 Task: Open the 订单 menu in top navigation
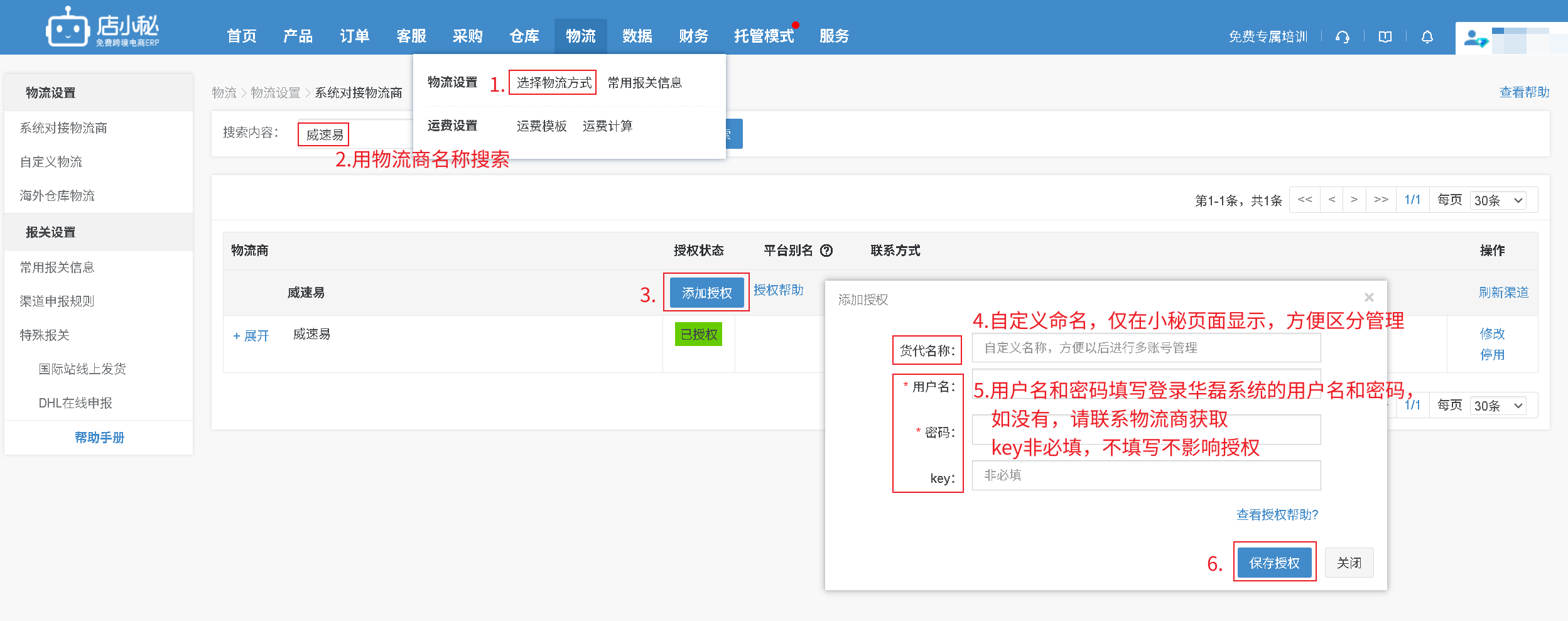coord(354,36)
